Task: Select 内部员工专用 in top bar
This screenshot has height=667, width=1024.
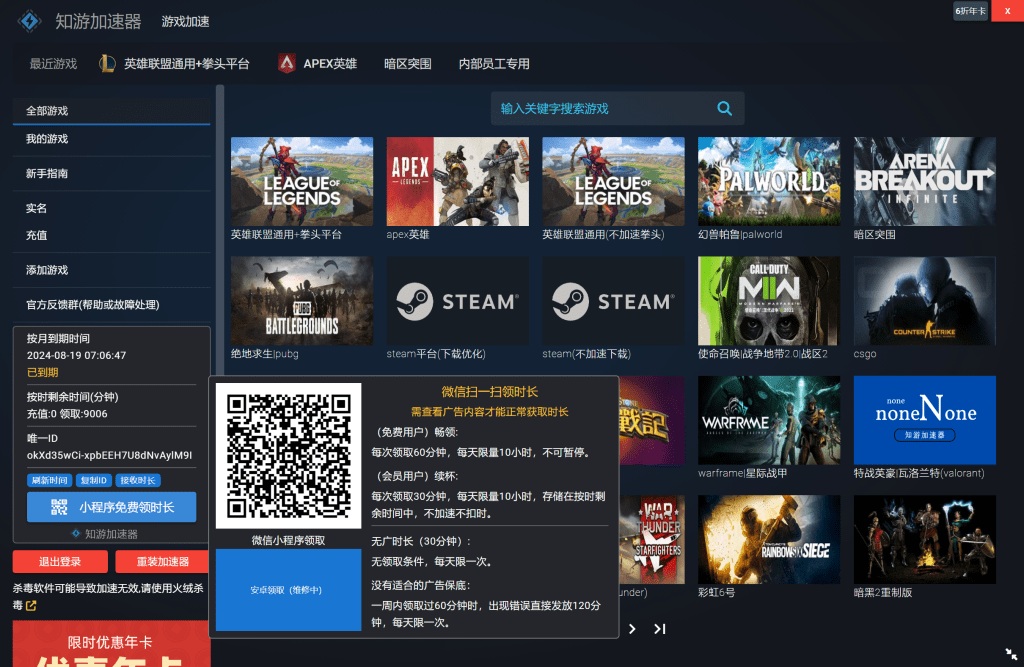Action: pyautogui.click(x=494, y=63)
